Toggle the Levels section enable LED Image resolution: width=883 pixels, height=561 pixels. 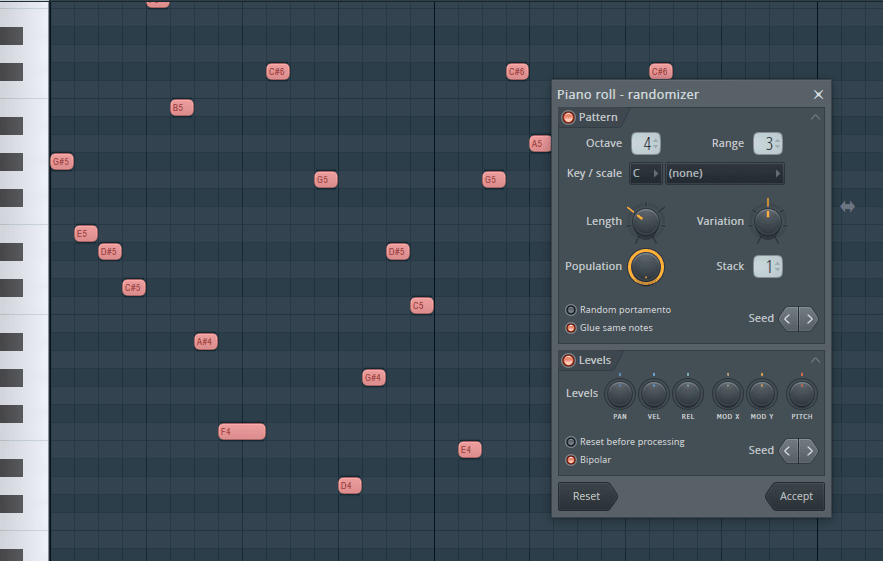569,361
